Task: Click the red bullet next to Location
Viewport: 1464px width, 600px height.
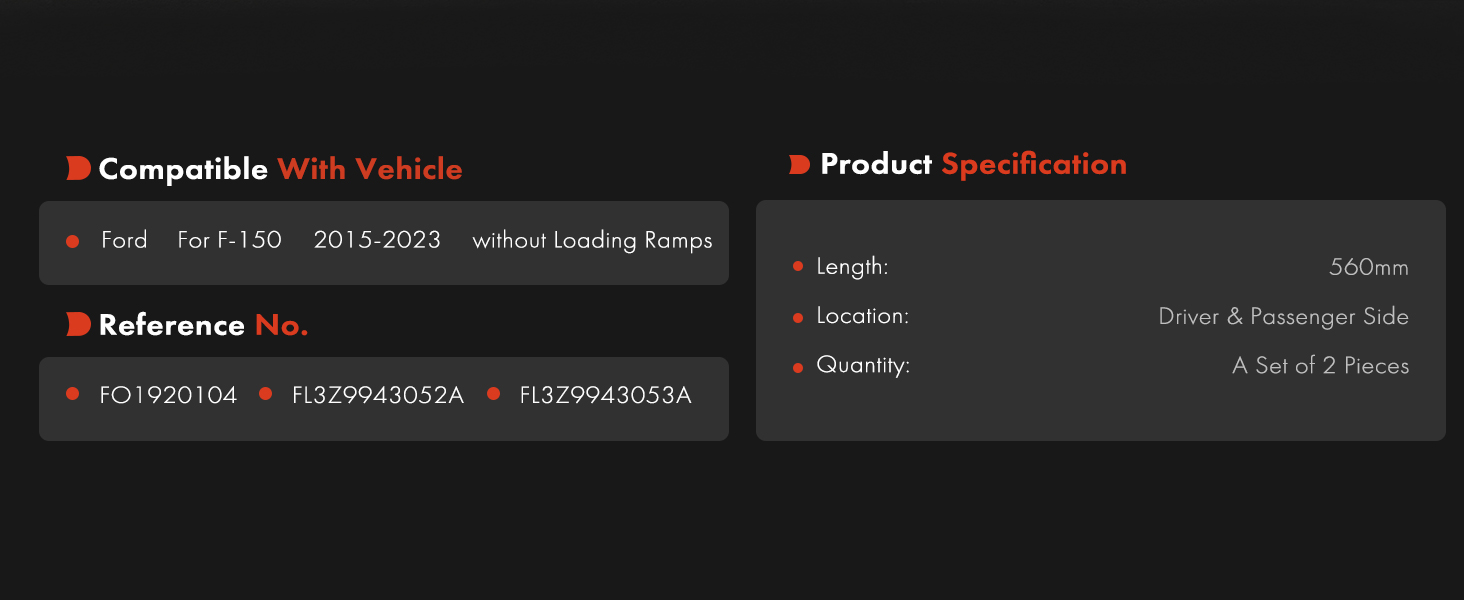Action: pyautogui.click(x=798, y=317)
